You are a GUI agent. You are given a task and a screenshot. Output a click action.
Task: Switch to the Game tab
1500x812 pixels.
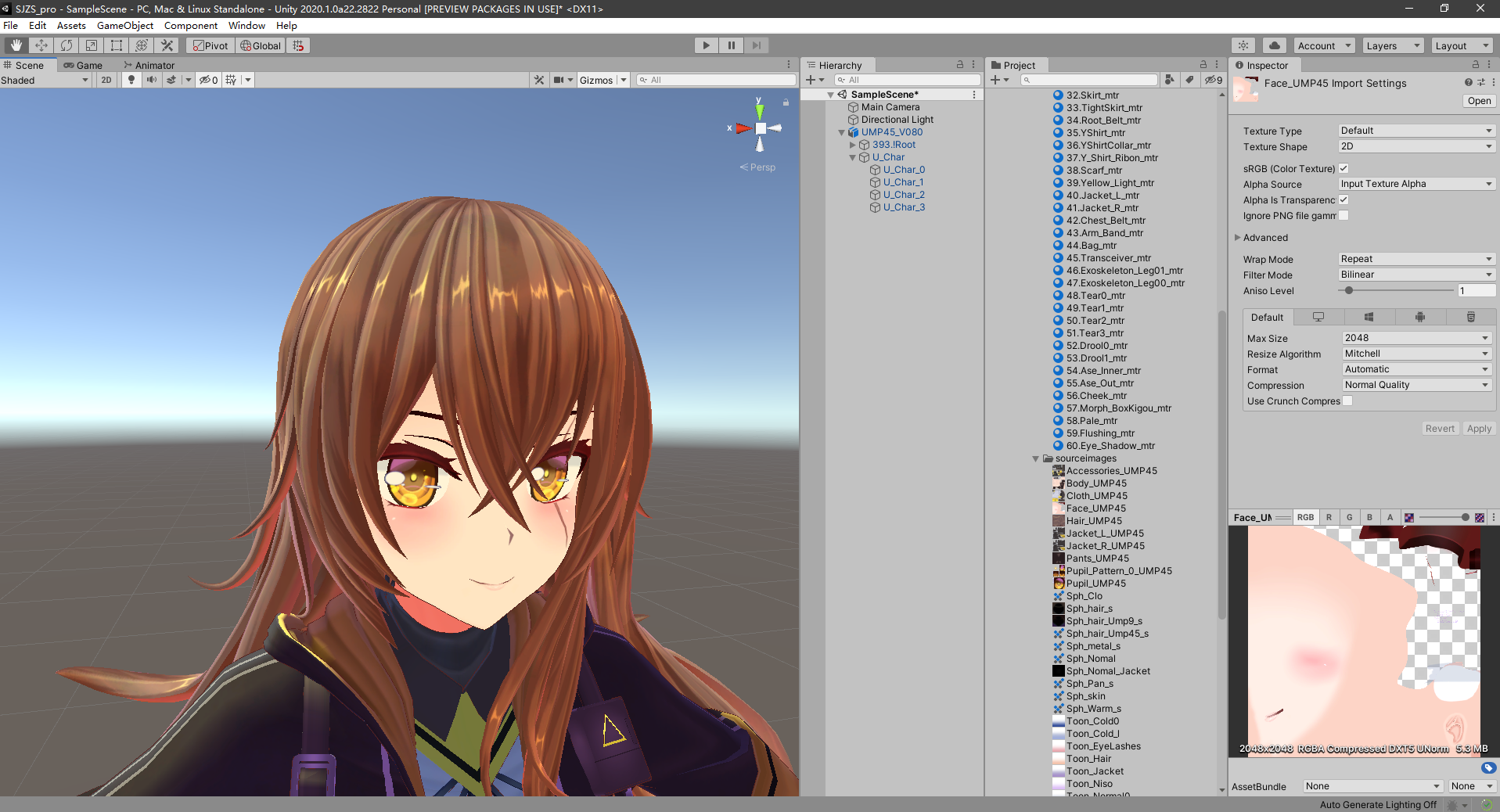pyautogui.click(x=84, y=66)
